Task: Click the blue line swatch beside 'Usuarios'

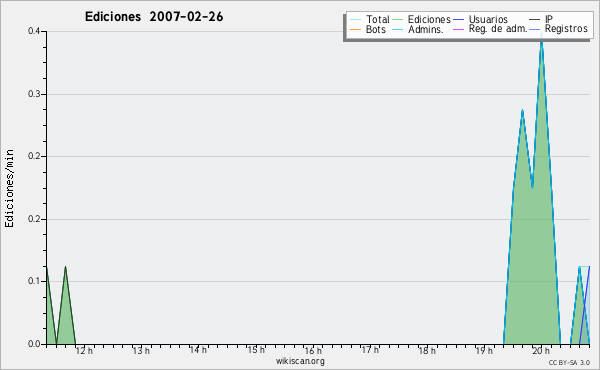Action: click(x=458, y=19)
